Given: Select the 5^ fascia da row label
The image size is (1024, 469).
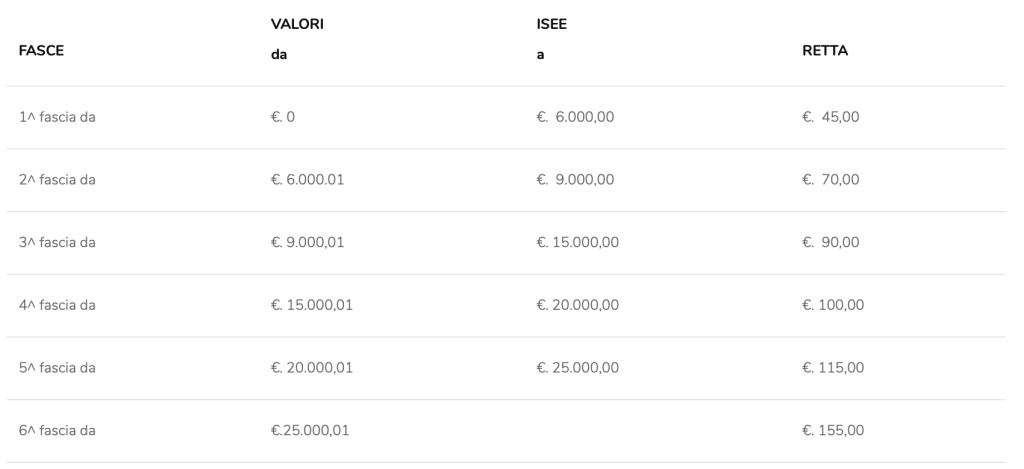Looking at the screenshot, I should click(57, 368).
